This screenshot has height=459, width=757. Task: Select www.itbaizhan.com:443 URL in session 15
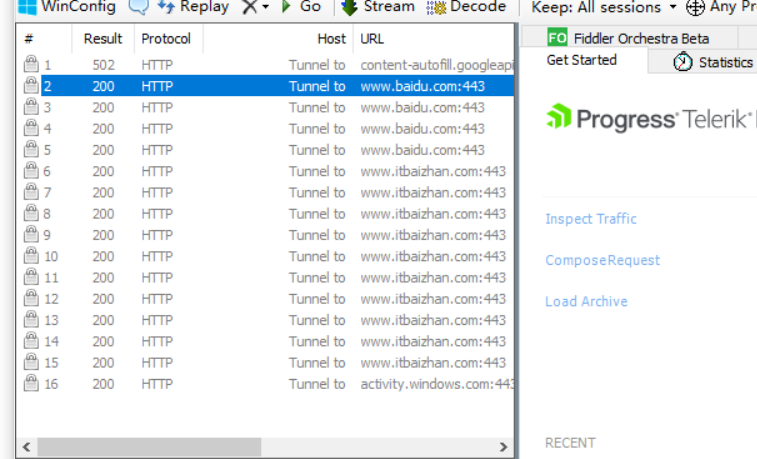click(433, 362)
